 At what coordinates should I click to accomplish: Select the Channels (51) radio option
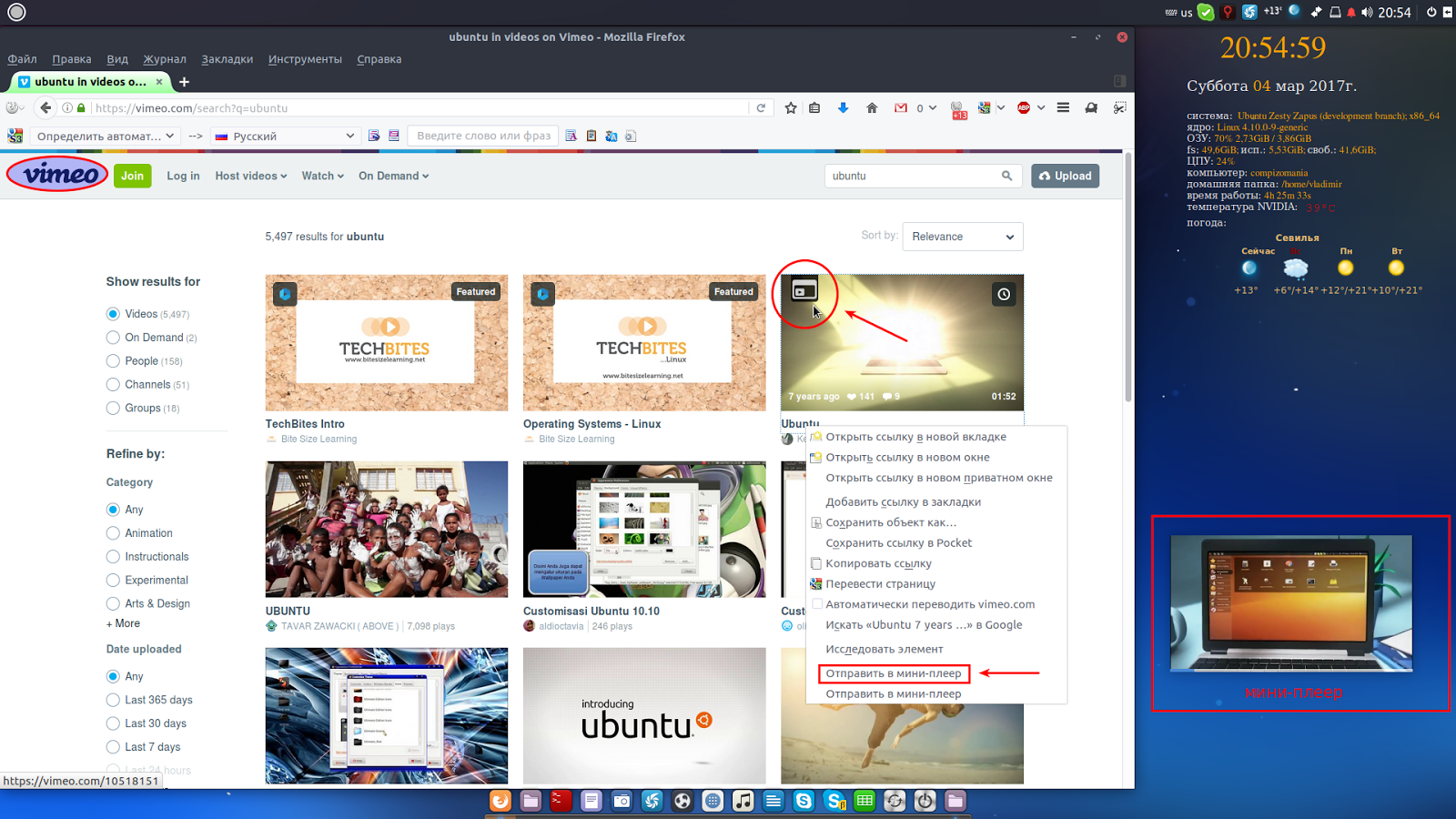click(113, 385)
